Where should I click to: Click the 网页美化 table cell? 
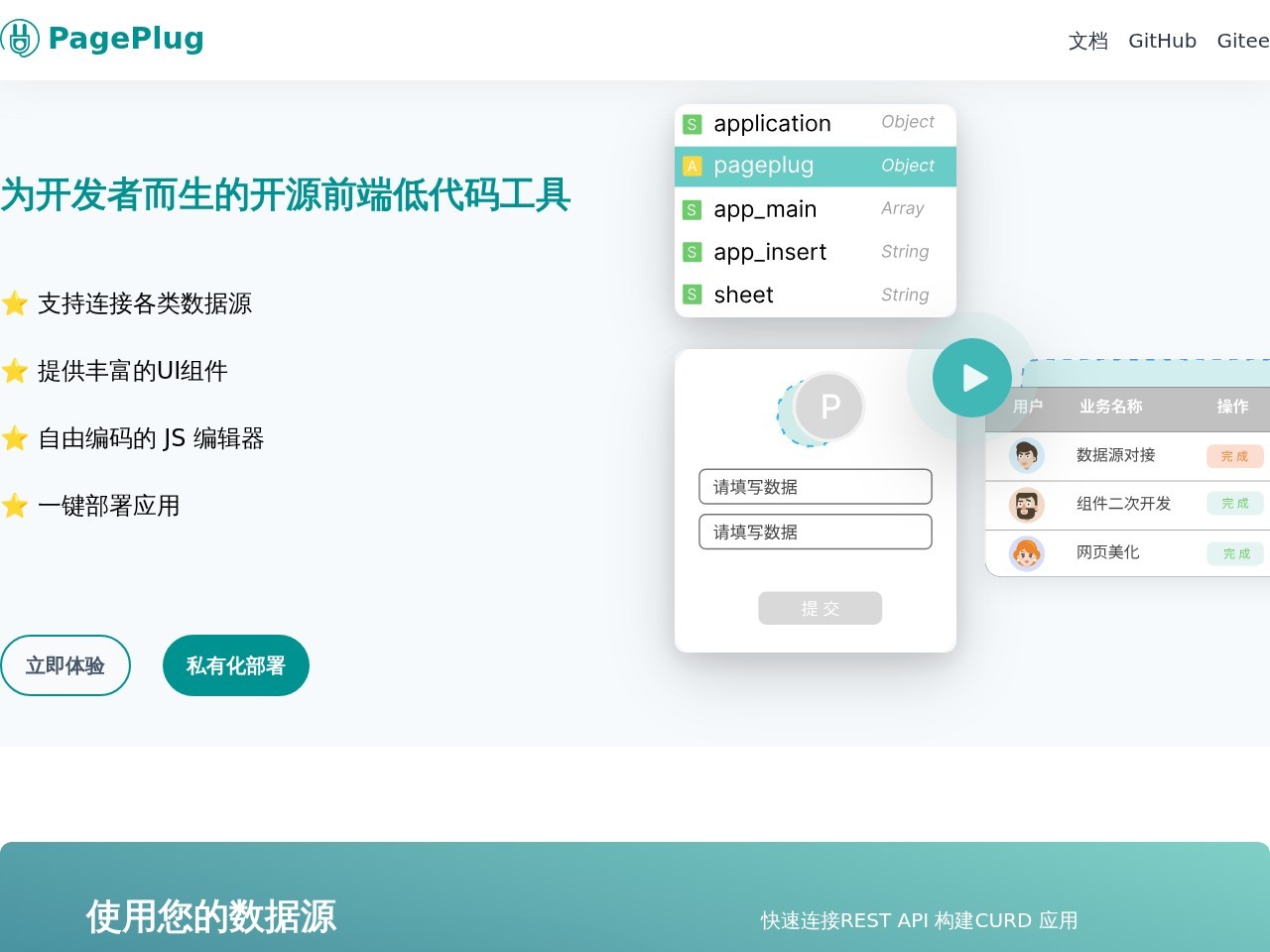pos(1108,552)
